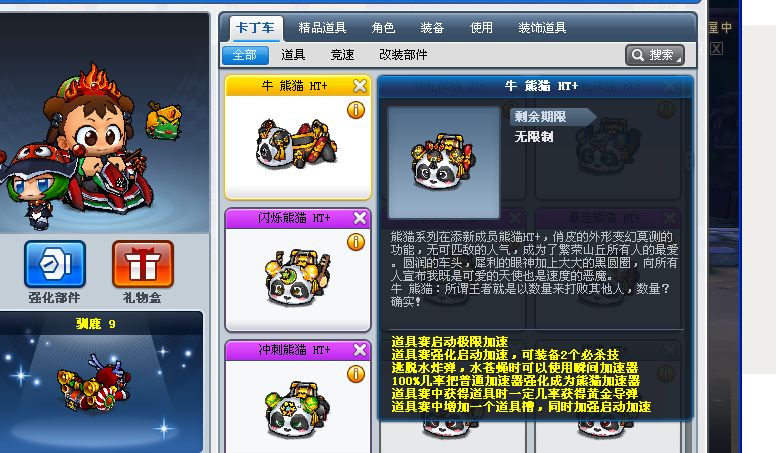Image resolution: width=776 pixels, height=453 pixels.
Task: Filter karts by 竞速
Action: tap(342, 55)
